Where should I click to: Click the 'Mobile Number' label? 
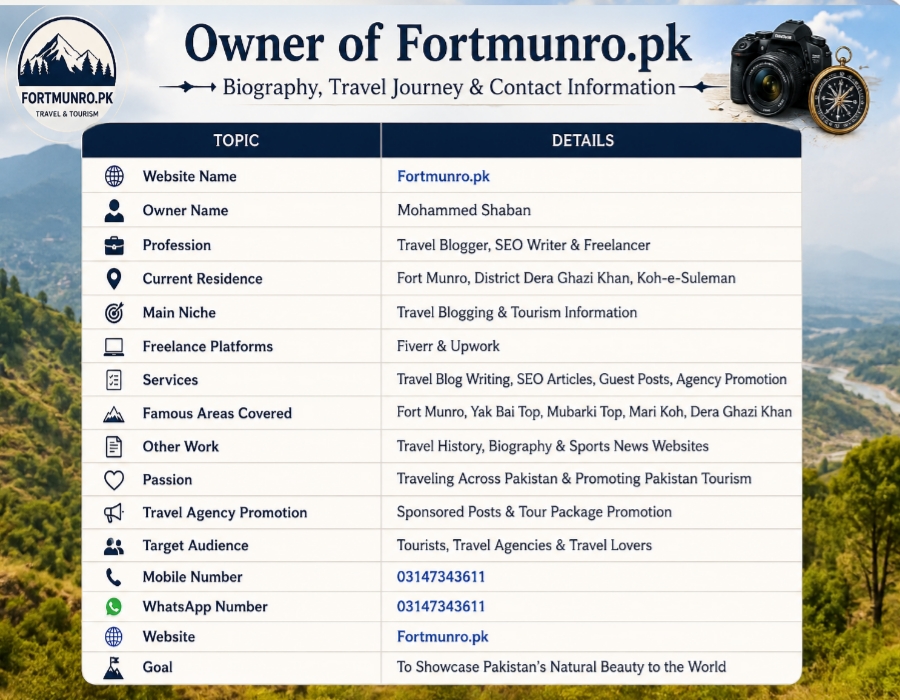pyautogui.click(x=192, y=577)
